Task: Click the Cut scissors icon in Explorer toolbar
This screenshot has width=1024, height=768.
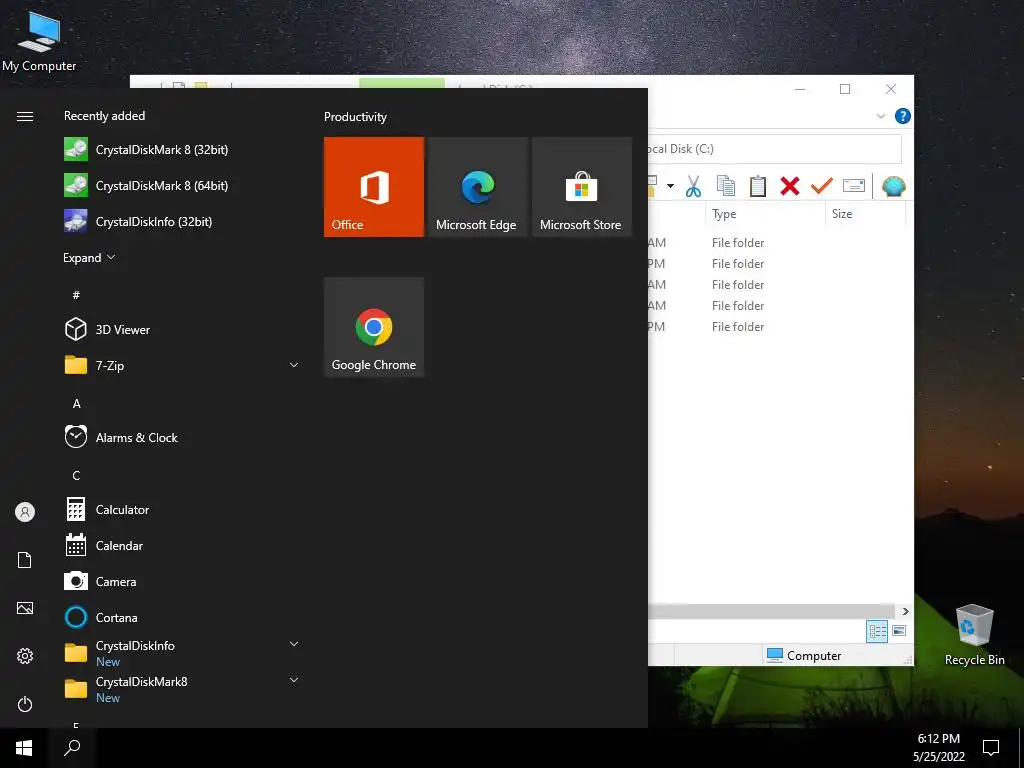Action: point(693,186)
